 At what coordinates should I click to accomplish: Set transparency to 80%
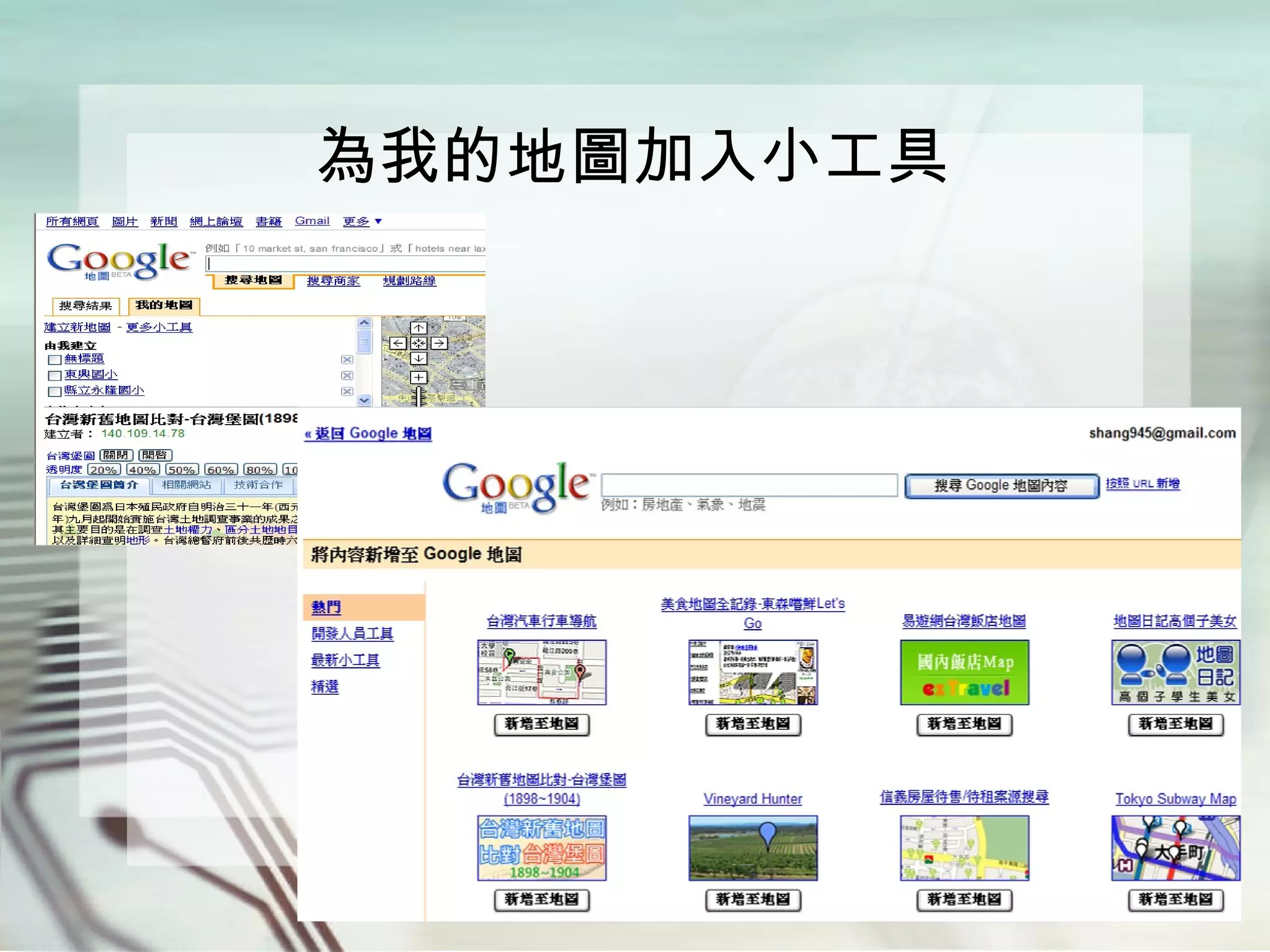coord(260,470)
